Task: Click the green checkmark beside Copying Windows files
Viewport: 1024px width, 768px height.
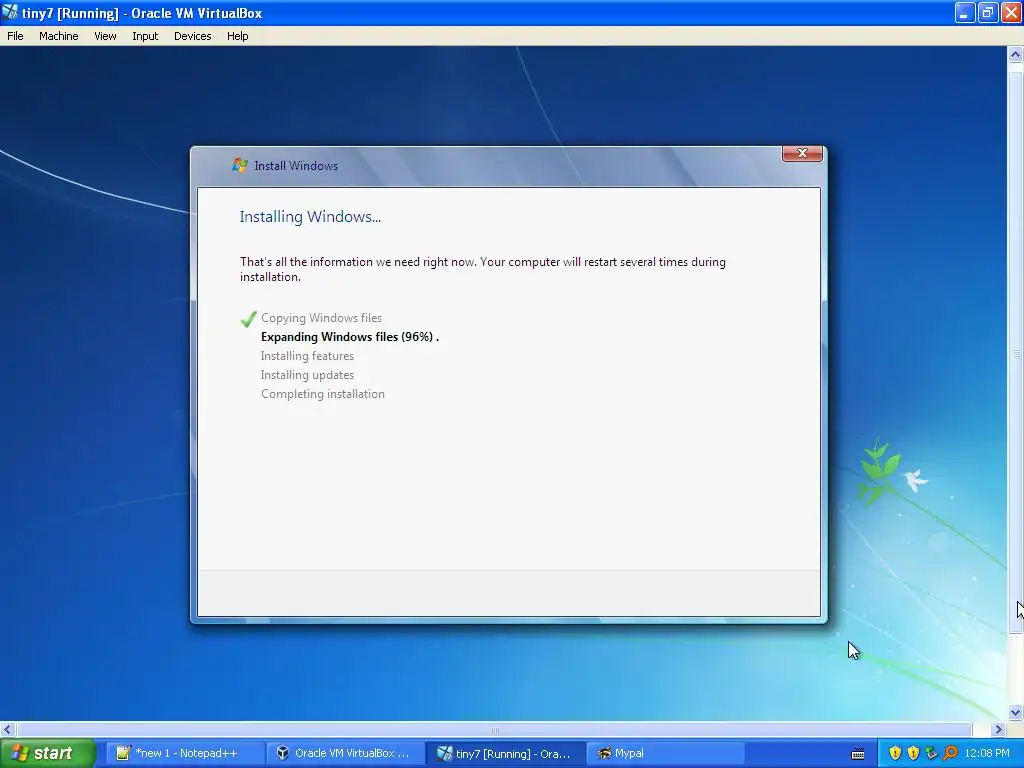Action: point(248,319)
